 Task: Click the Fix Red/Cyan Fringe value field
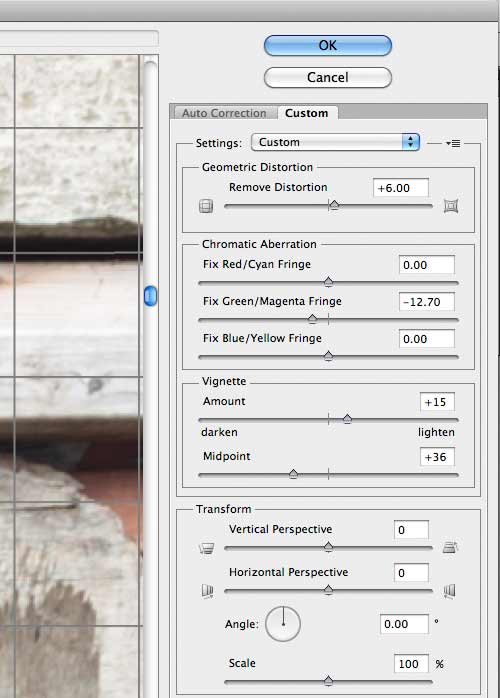tap(427, 265)
